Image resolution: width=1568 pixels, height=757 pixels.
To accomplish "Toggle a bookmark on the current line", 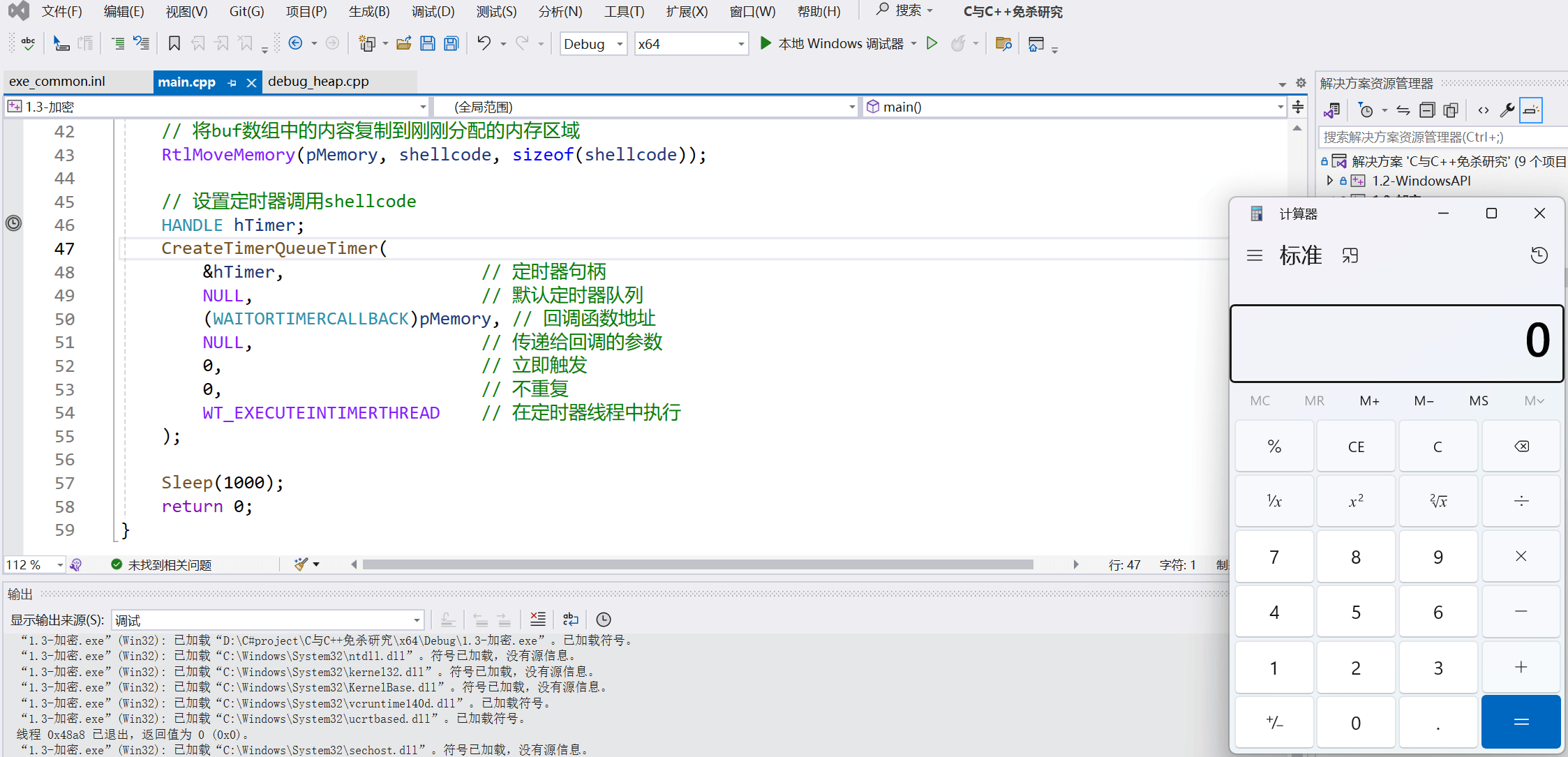I will pyautogui.click(x=174, y=44).
